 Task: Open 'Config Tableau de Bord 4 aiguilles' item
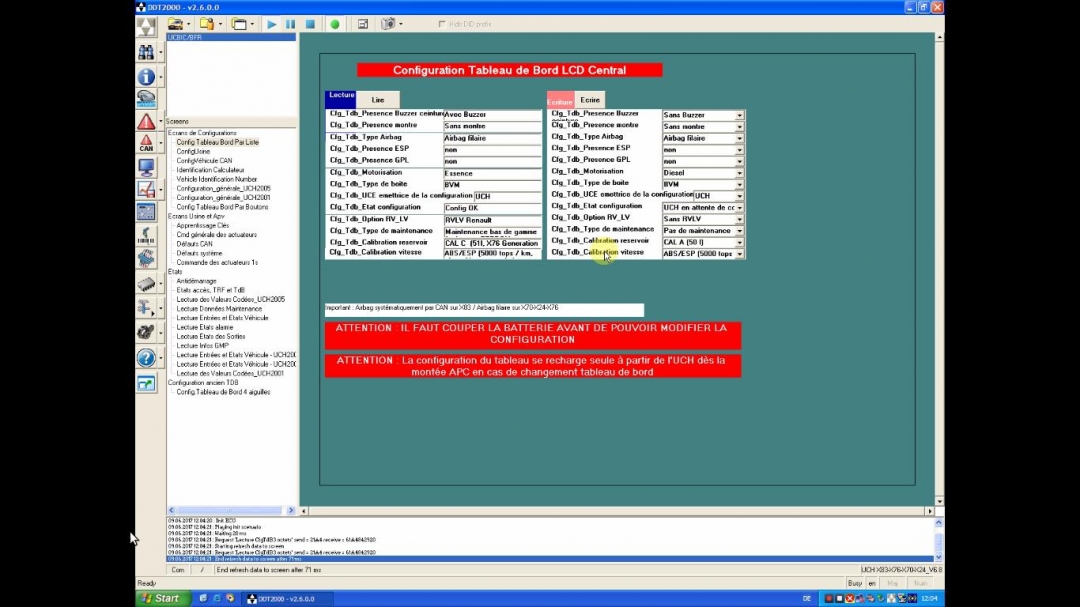223,392
